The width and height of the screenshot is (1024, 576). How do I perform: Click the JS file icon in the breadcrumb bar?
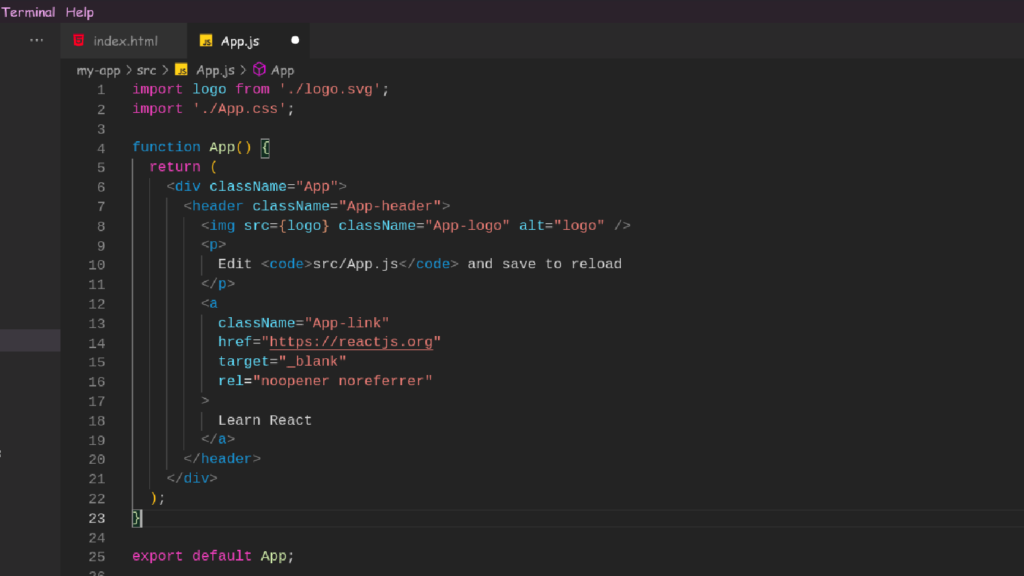pyautogui.click(x=181, y=70)
